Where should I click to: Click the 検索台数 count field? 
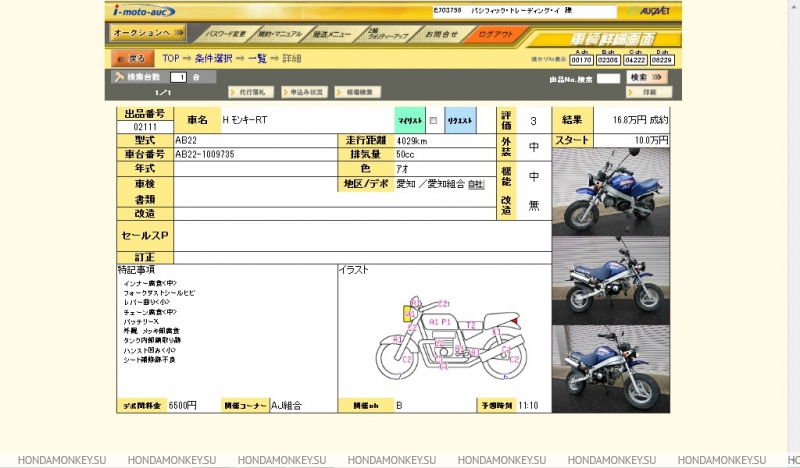coord(178,77)
